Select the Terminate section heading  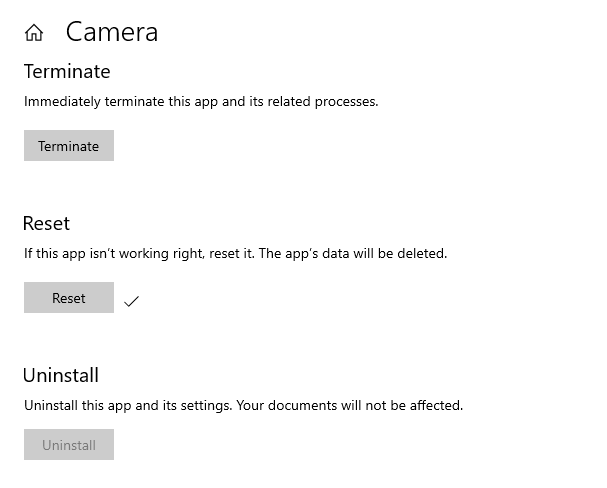(x=66, y=72)
